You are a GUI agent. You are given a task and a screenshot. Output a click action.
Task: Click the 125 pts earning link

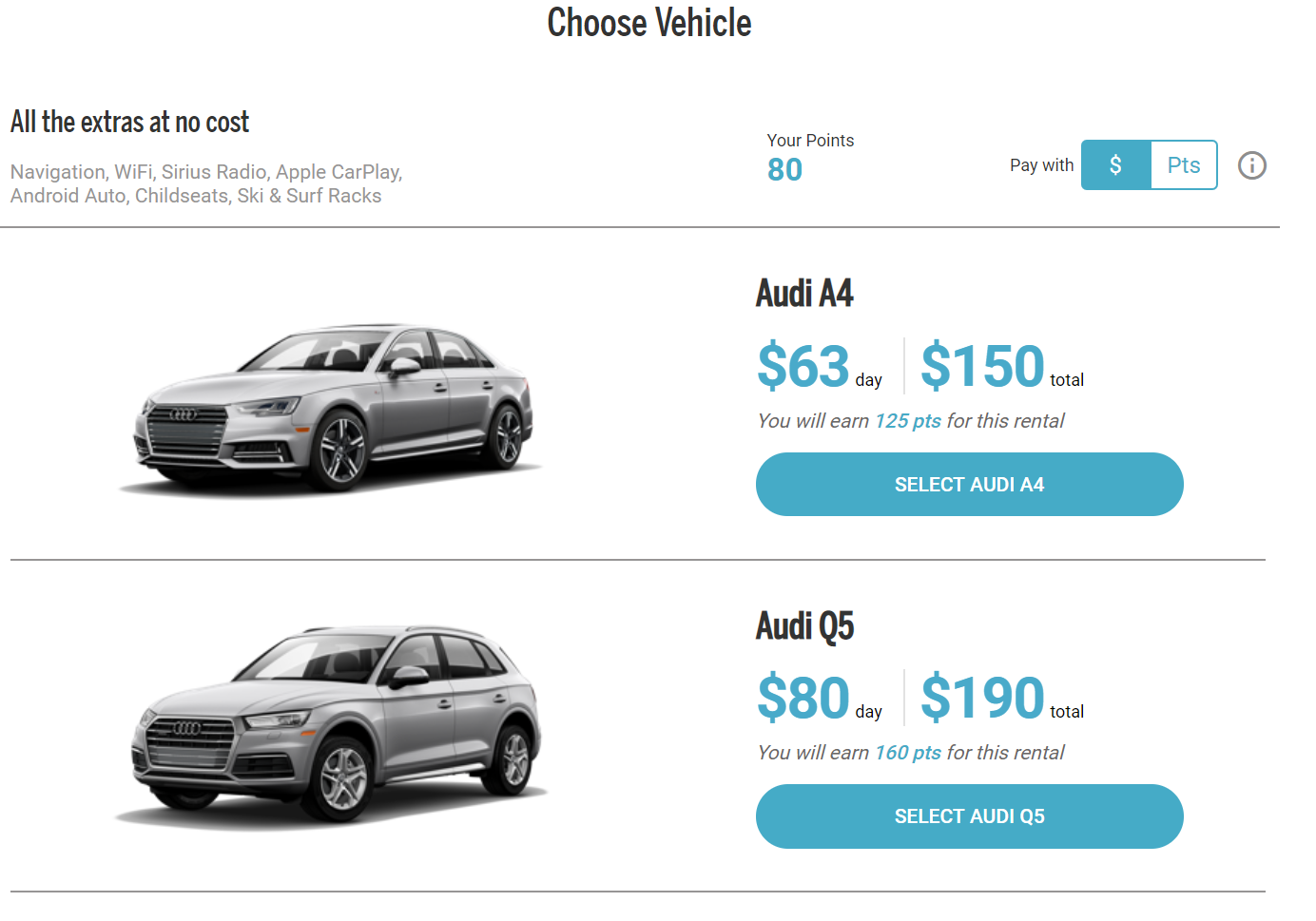tap(907, 420)
